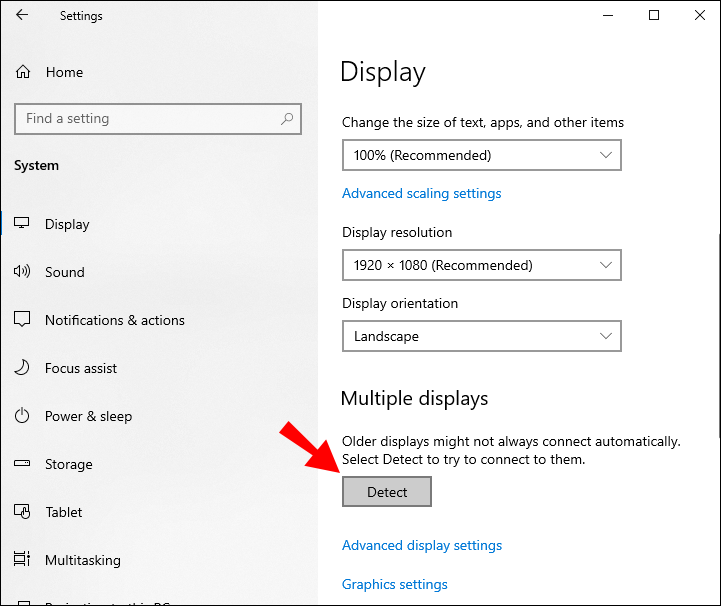The height and width of the screenshot is (606, 721).
Task: Click the back arrow icon
Action: [22, 15]
